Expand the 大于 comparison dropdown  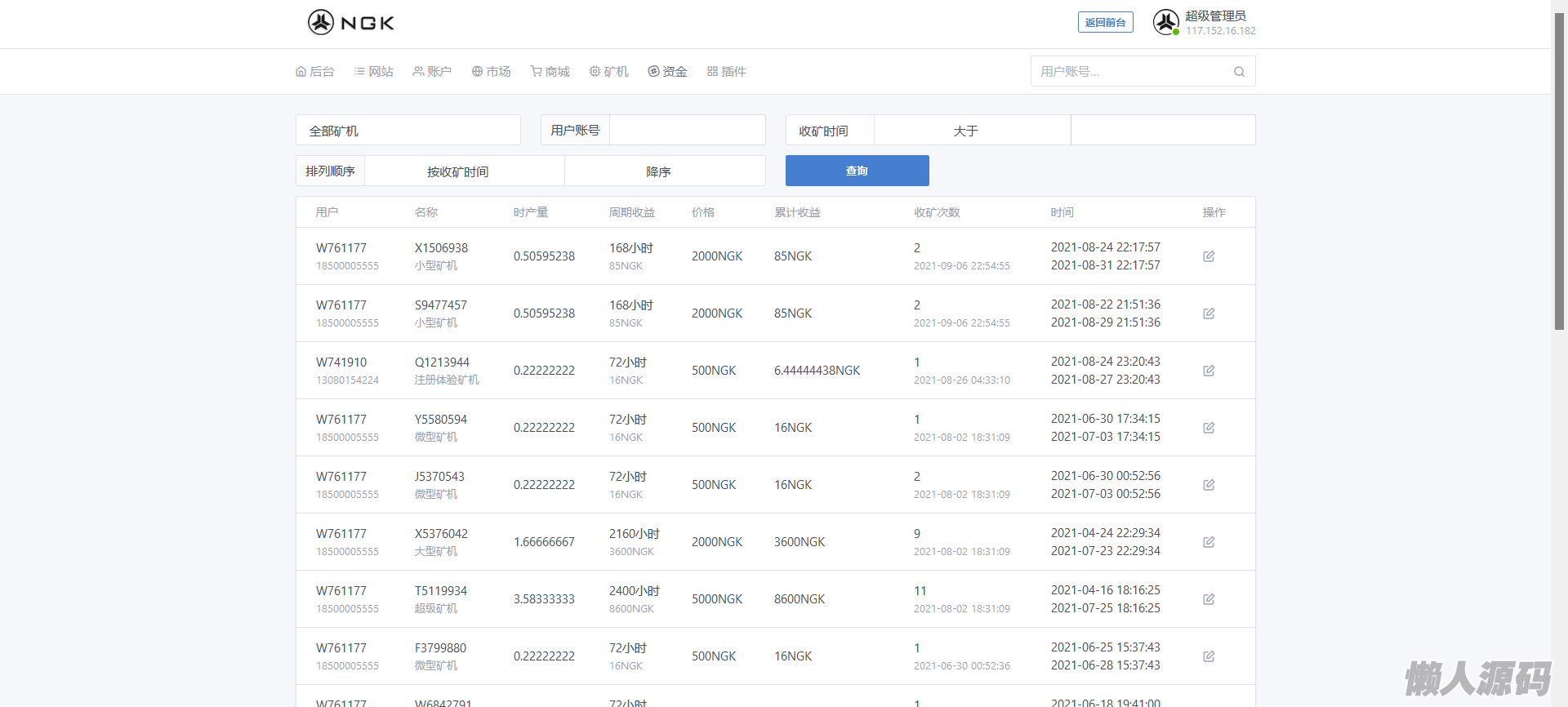click(x=972, y=131)
